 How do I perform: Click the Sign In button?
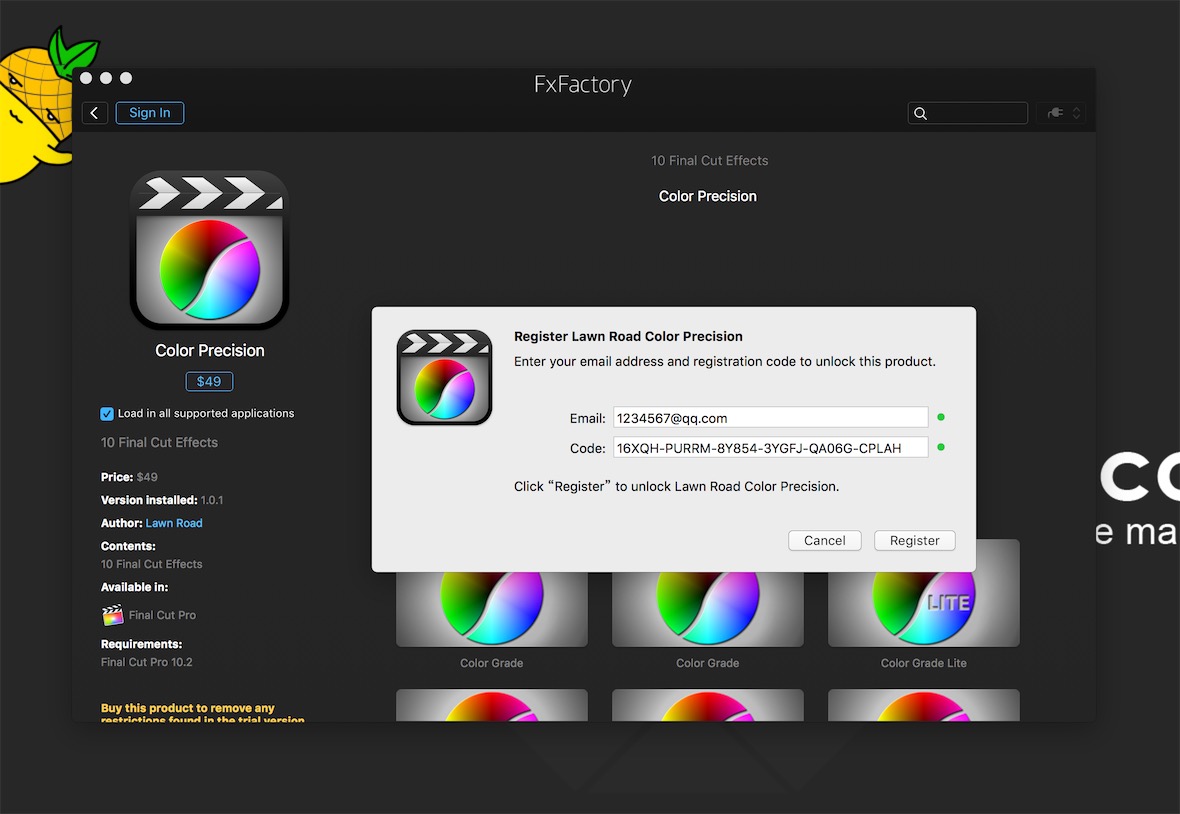coord(150,113)
